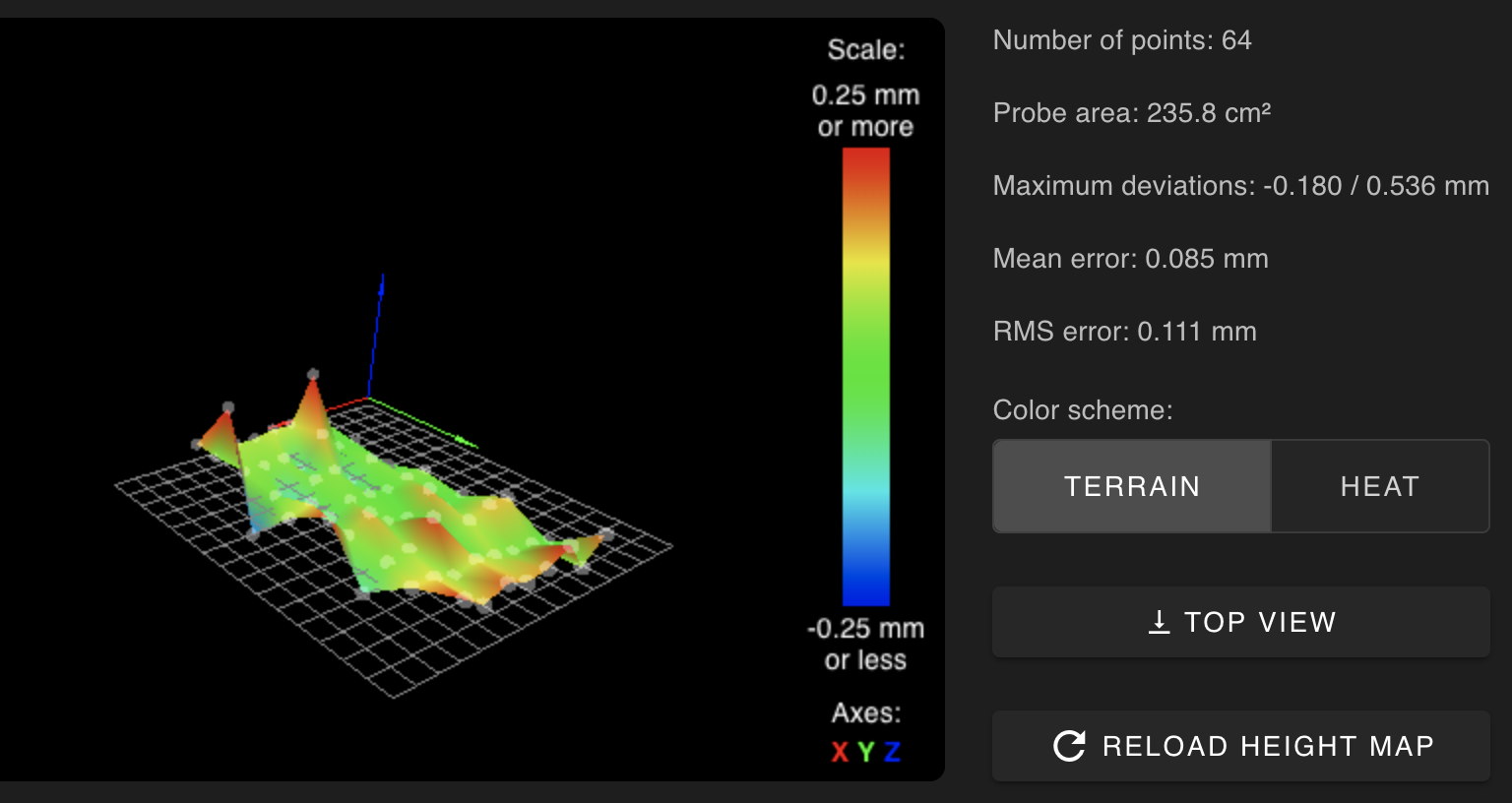Click the green Y axis arrow
Viewport: 1512px width, 803px height.
click(423, 422)
